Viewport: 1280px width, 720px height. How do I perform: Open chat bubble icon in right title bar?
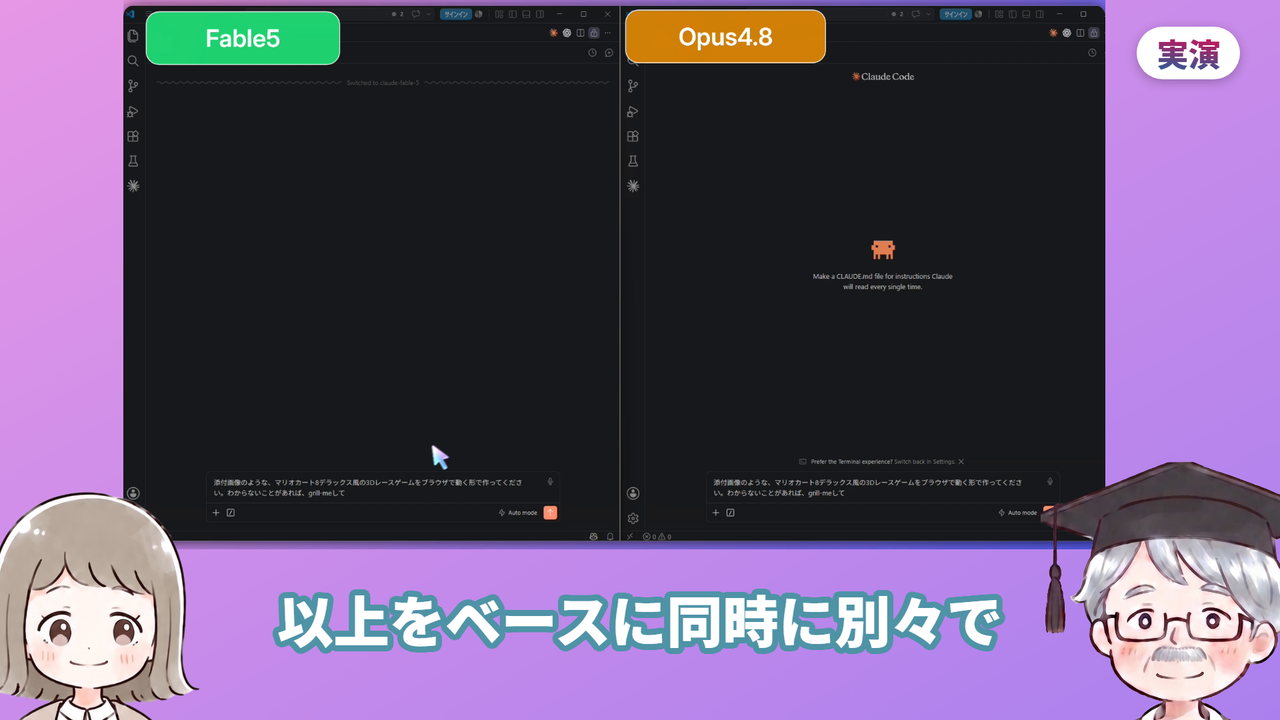[x=916, y=14]
